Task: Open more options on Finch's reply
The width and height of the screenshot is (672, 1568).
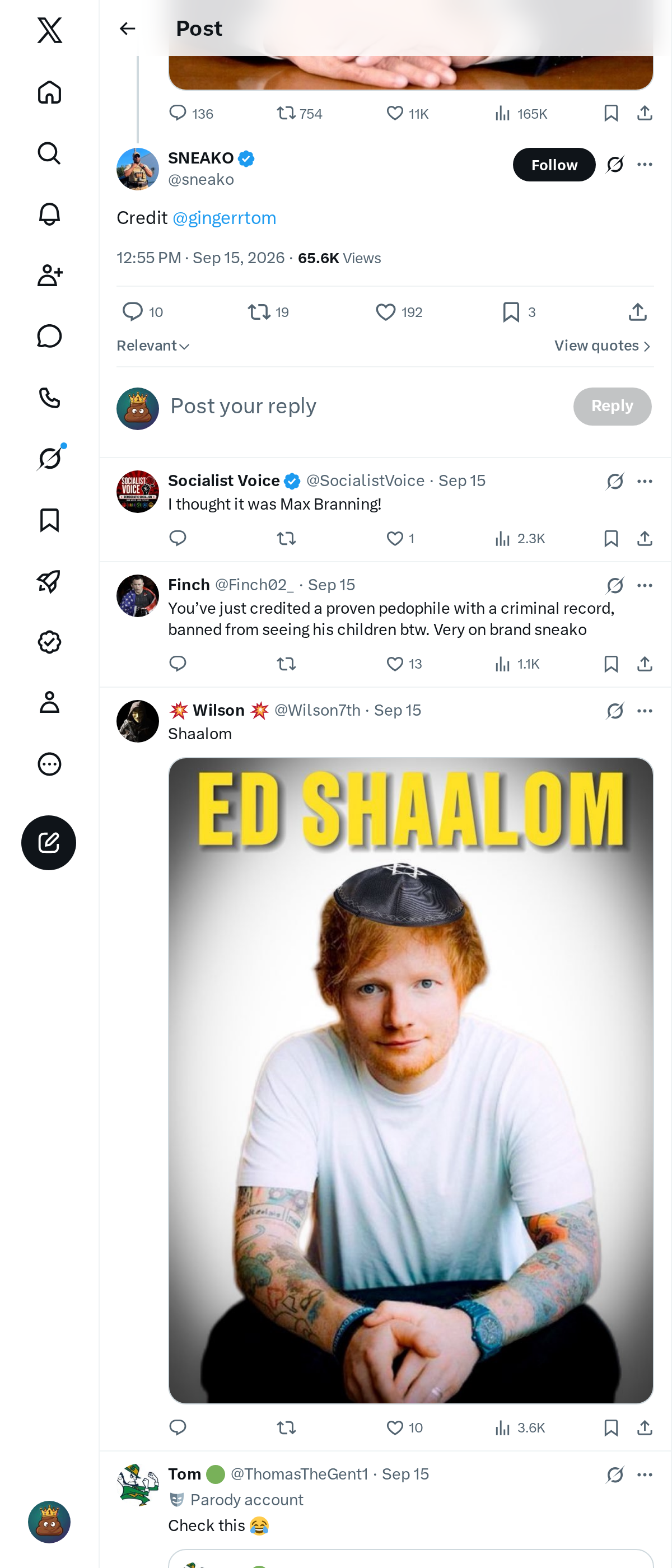Action: coord(645,586)
